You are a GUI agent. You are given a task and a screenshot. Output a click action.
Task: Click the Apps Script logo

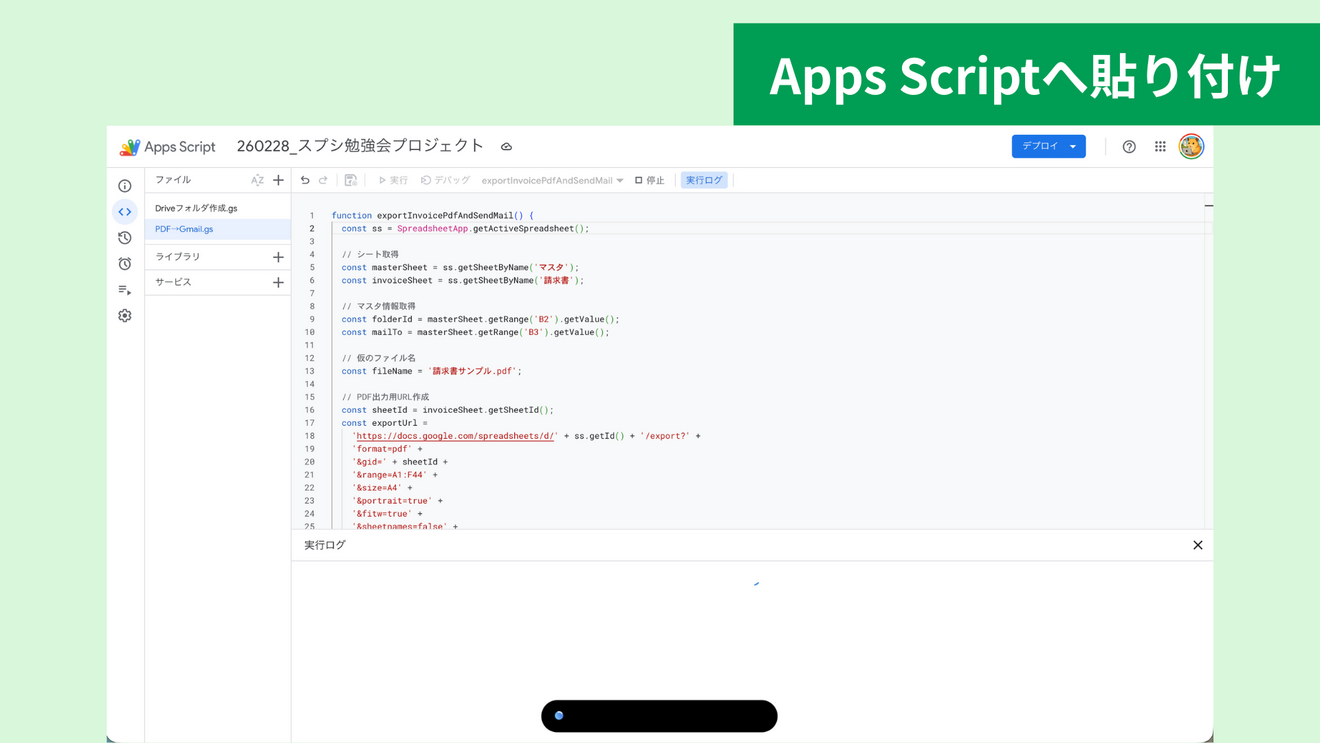167,147
